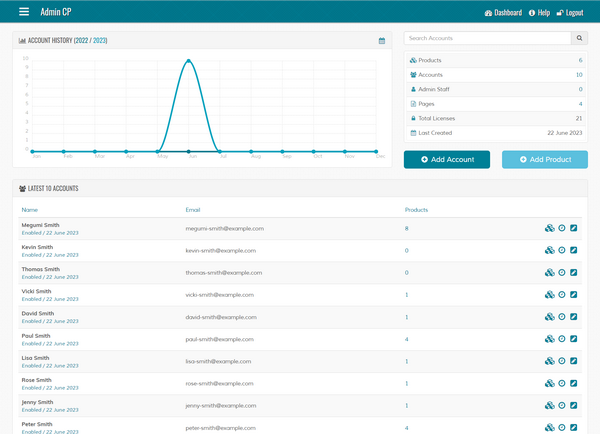Open the hamburger menu icon
The width and height of the screenshot is (600, 434).
24,11
